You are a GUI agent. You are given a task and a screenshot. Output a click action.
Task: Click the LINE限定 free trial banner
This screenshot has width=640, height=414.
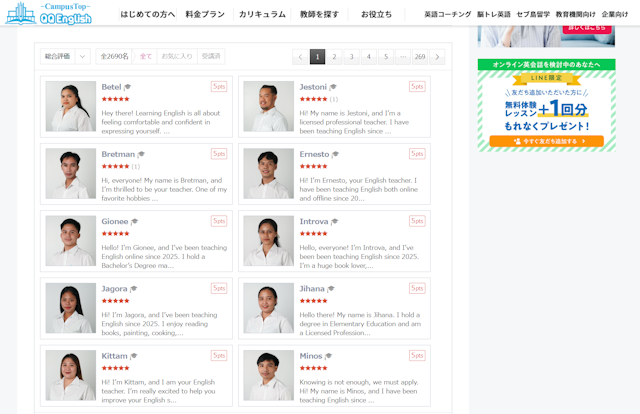click(x=547, y=105)
